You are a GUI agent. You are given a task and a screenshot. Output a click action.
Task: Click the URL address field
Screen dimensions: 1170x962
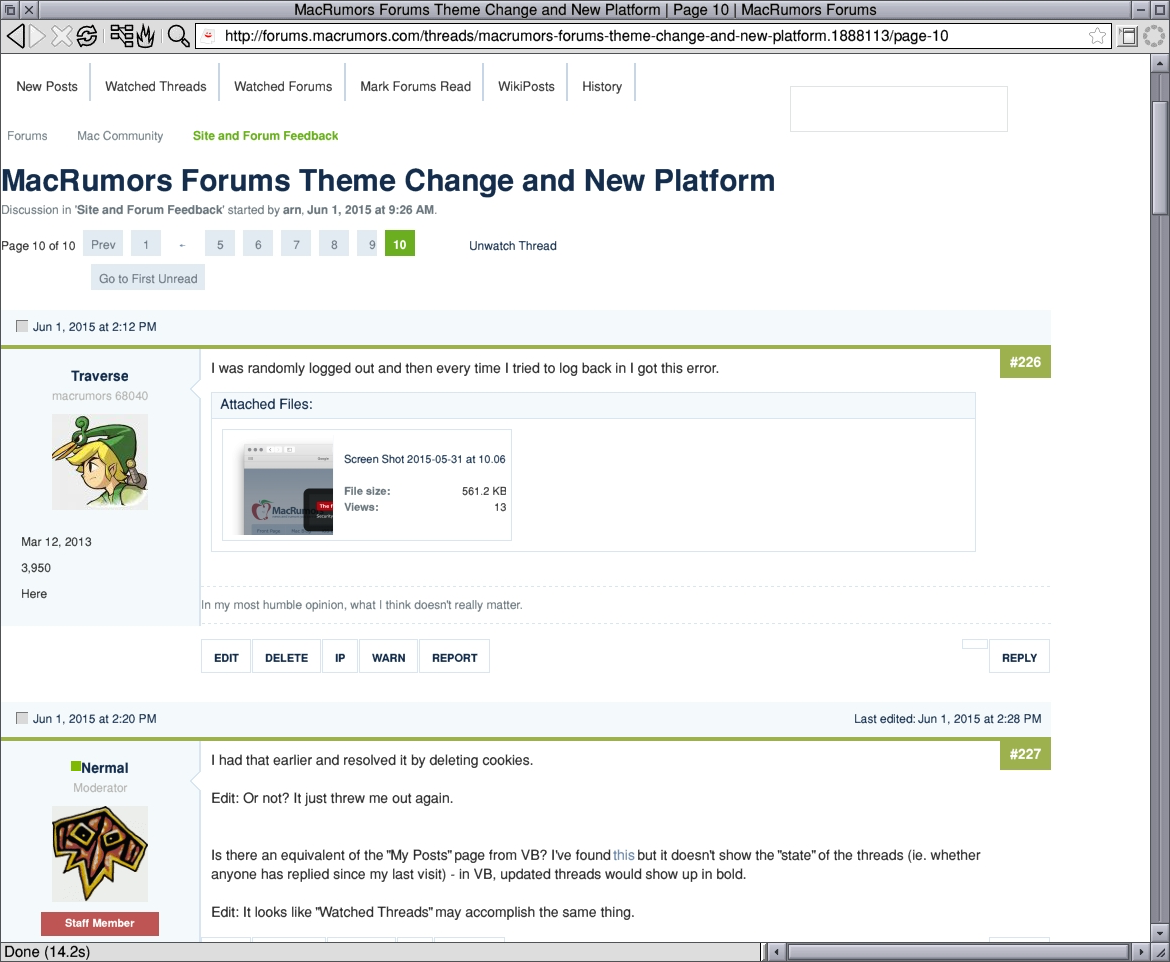653,36
